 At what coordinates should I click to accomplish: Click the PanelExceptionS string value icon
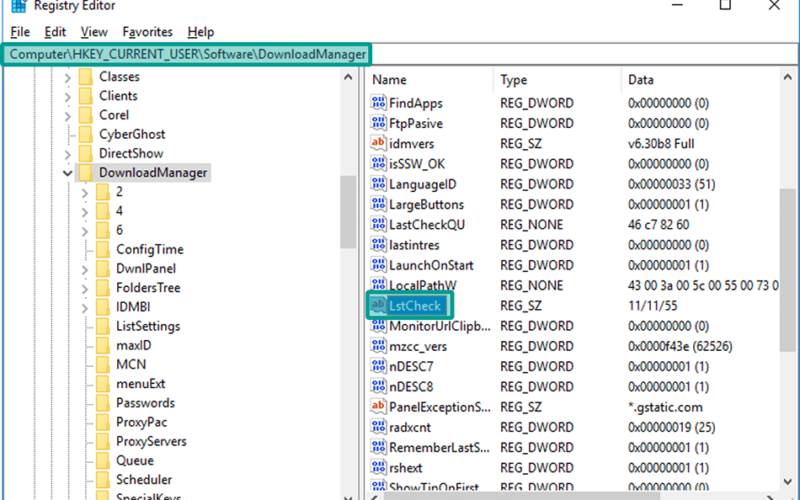click(x=378, y=407)
